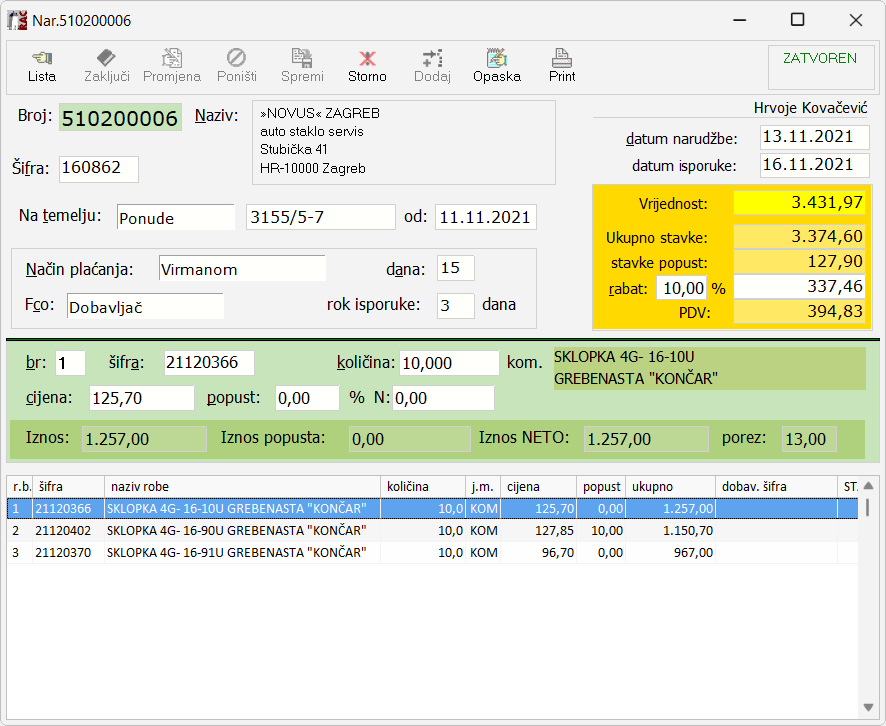Screen dimensions: 886x726
Task: Click the Spremi save icon
Action: point(302,66)
